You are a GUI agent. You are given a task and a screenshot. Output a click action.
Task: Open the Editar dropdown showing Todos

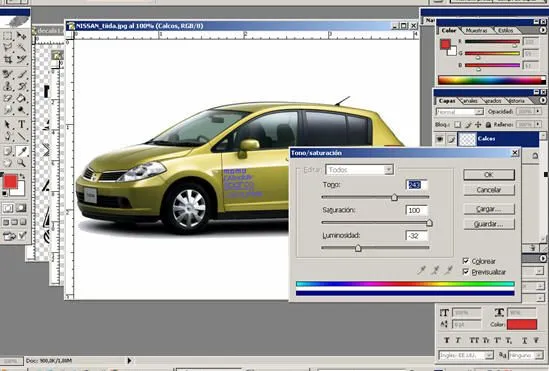pos(359,170)
